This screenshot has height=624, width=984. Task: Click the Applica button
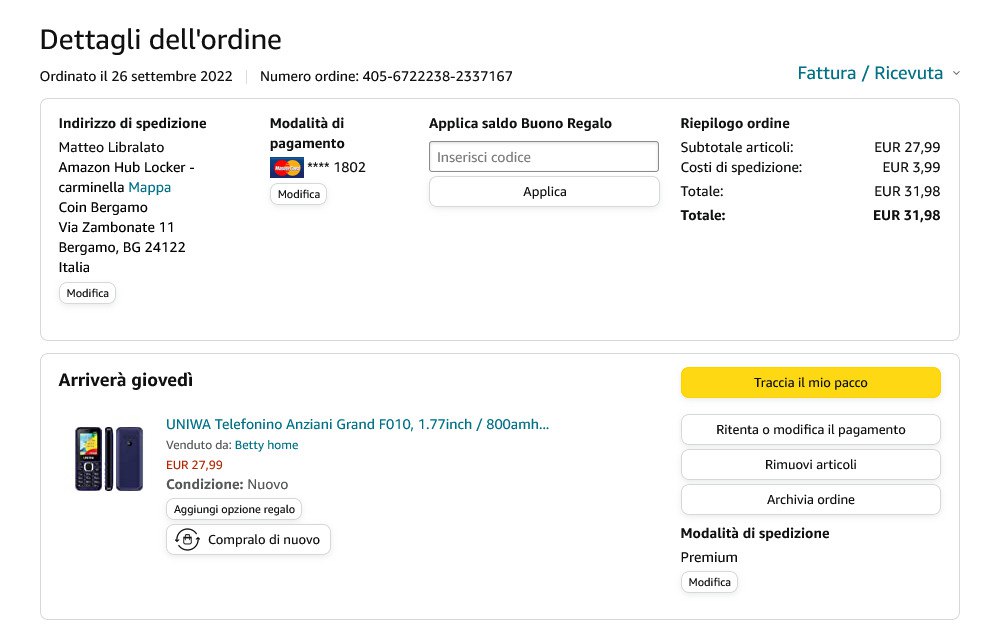pyautogui.click(x=544, y=191)
